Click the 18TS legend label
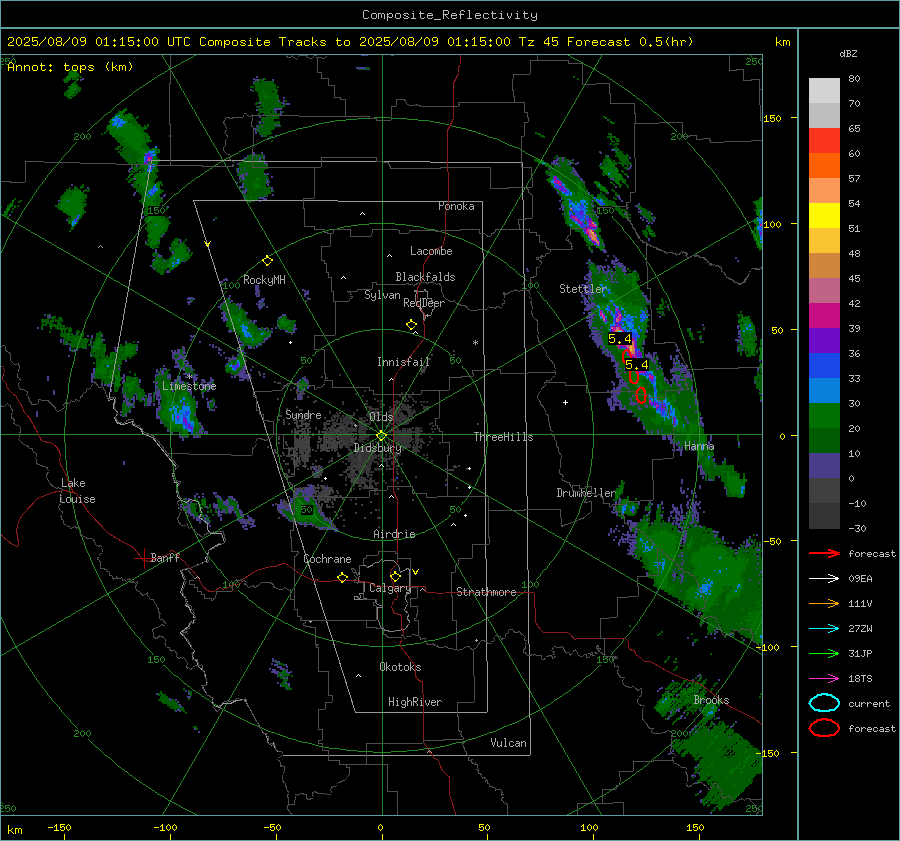 (860, 679)
